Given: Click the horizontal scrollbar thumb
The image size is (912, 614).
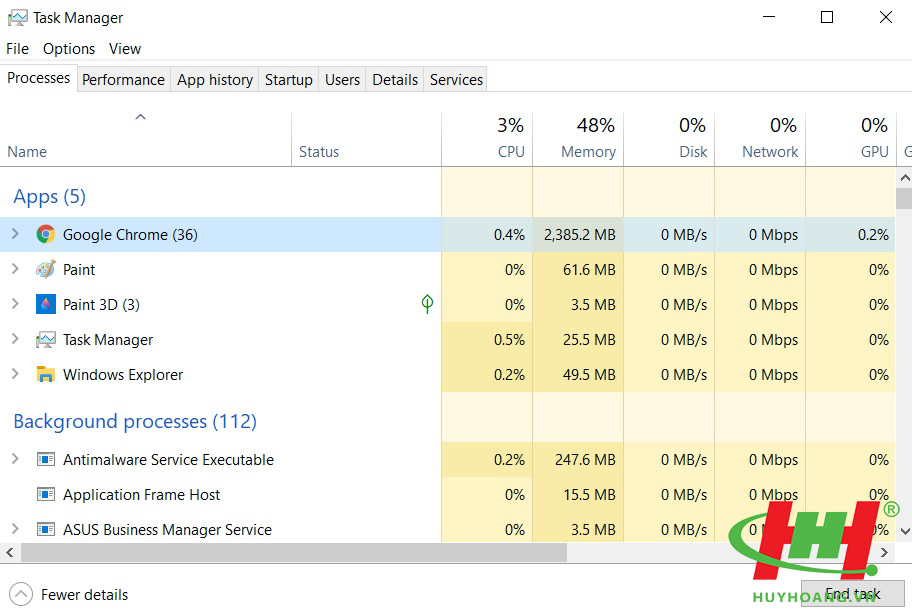Looking at the screenshot, I should point(294,552).
